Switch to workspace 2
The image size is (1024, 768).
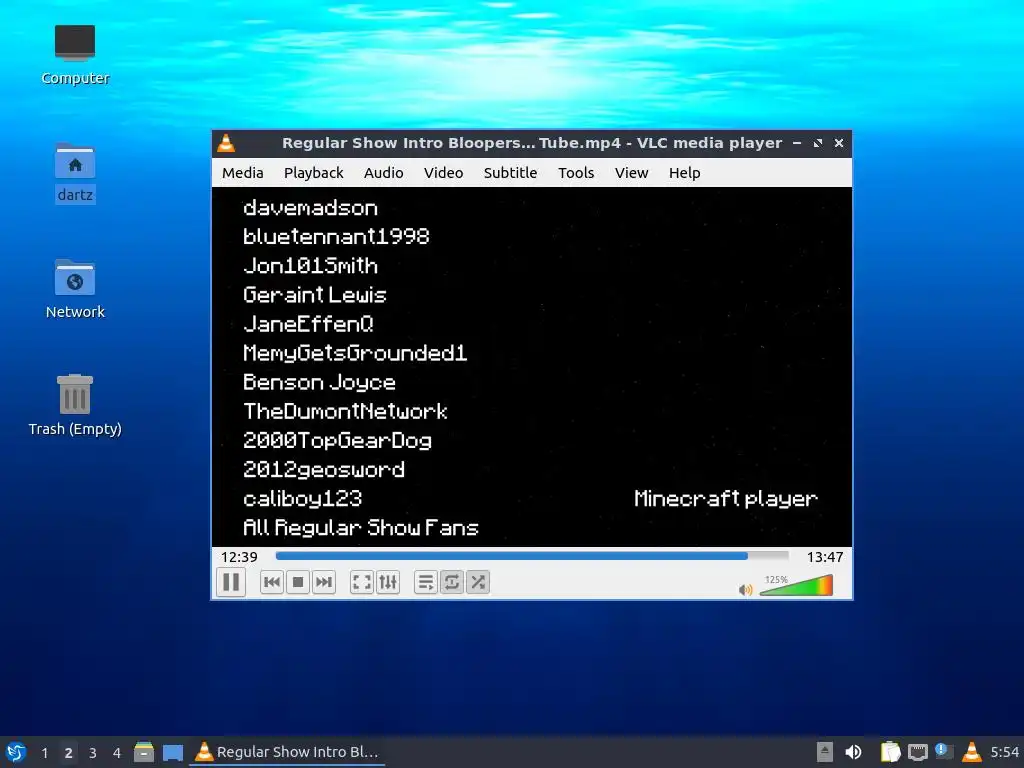[69, 753]
